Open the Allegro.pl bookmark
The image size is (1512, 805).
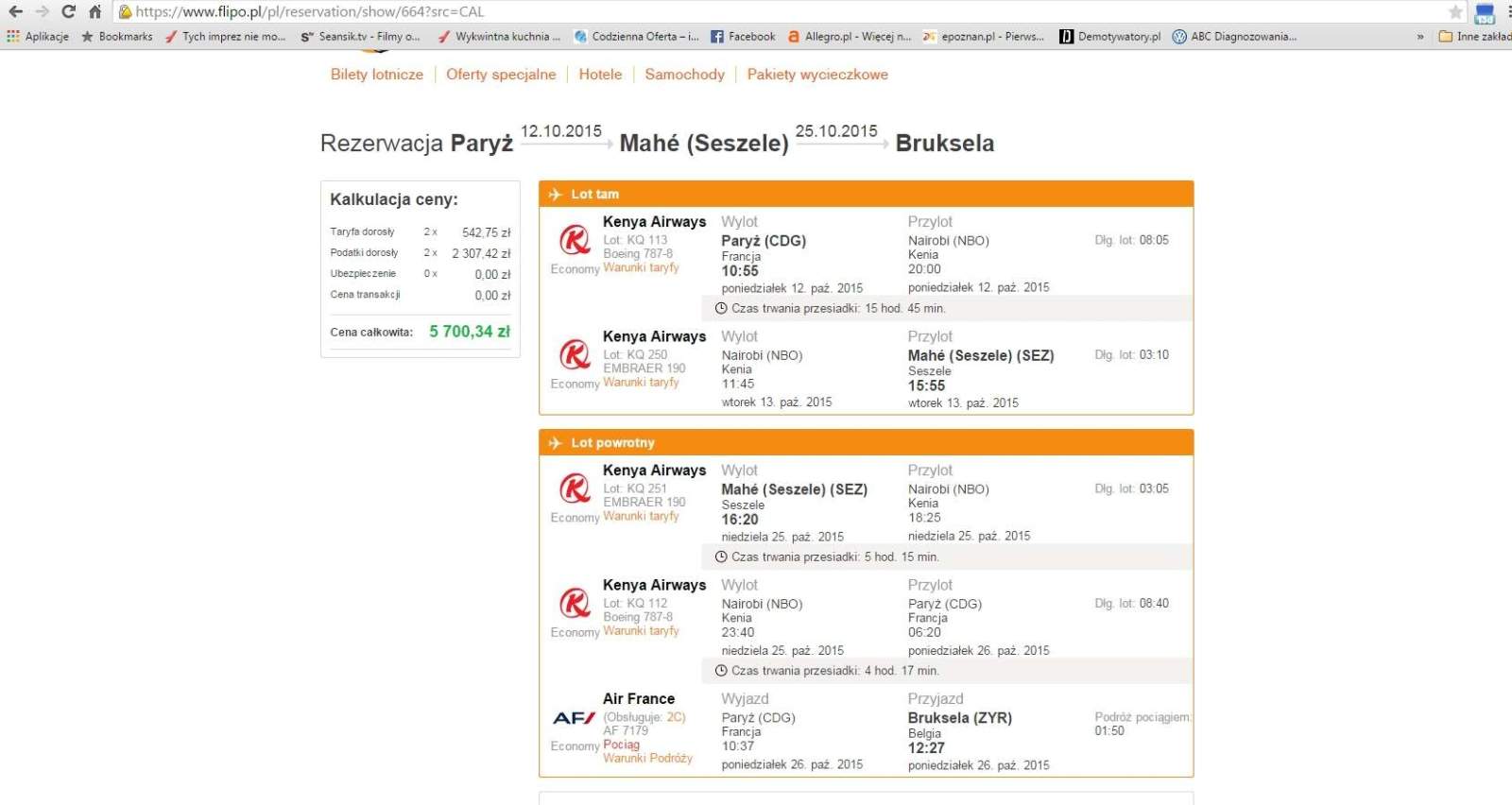click(849, 37)
